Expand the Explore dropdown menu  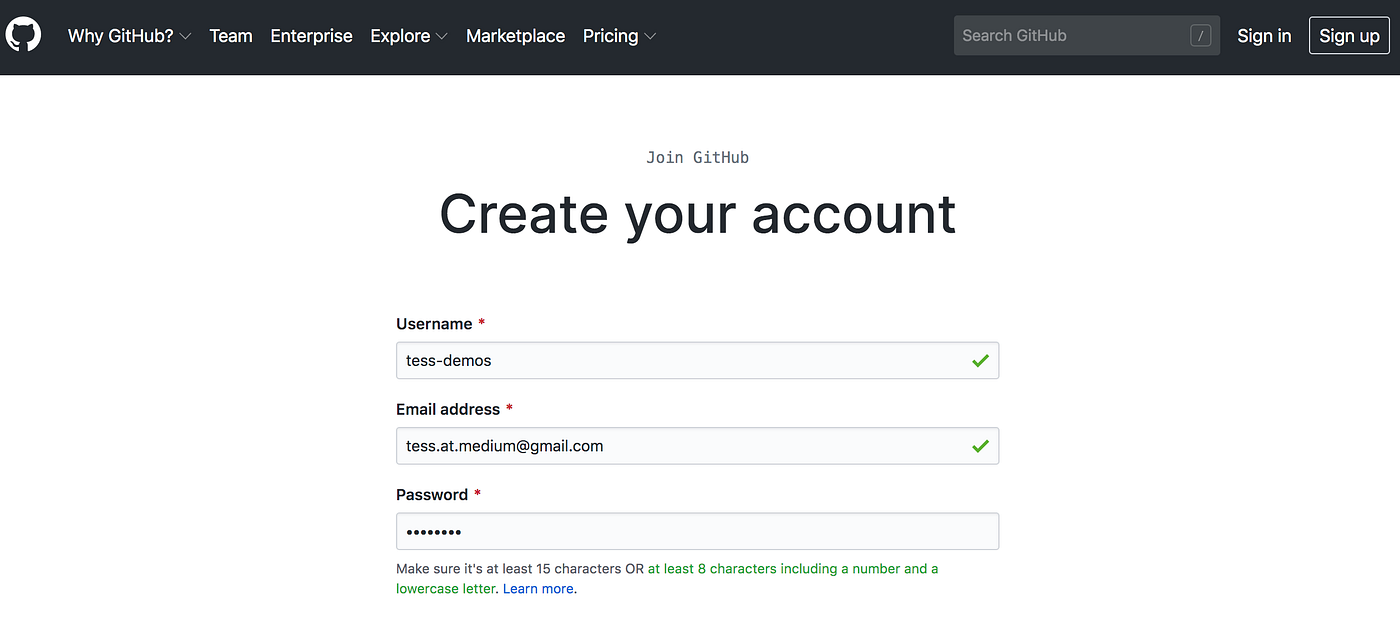point(409,36)
